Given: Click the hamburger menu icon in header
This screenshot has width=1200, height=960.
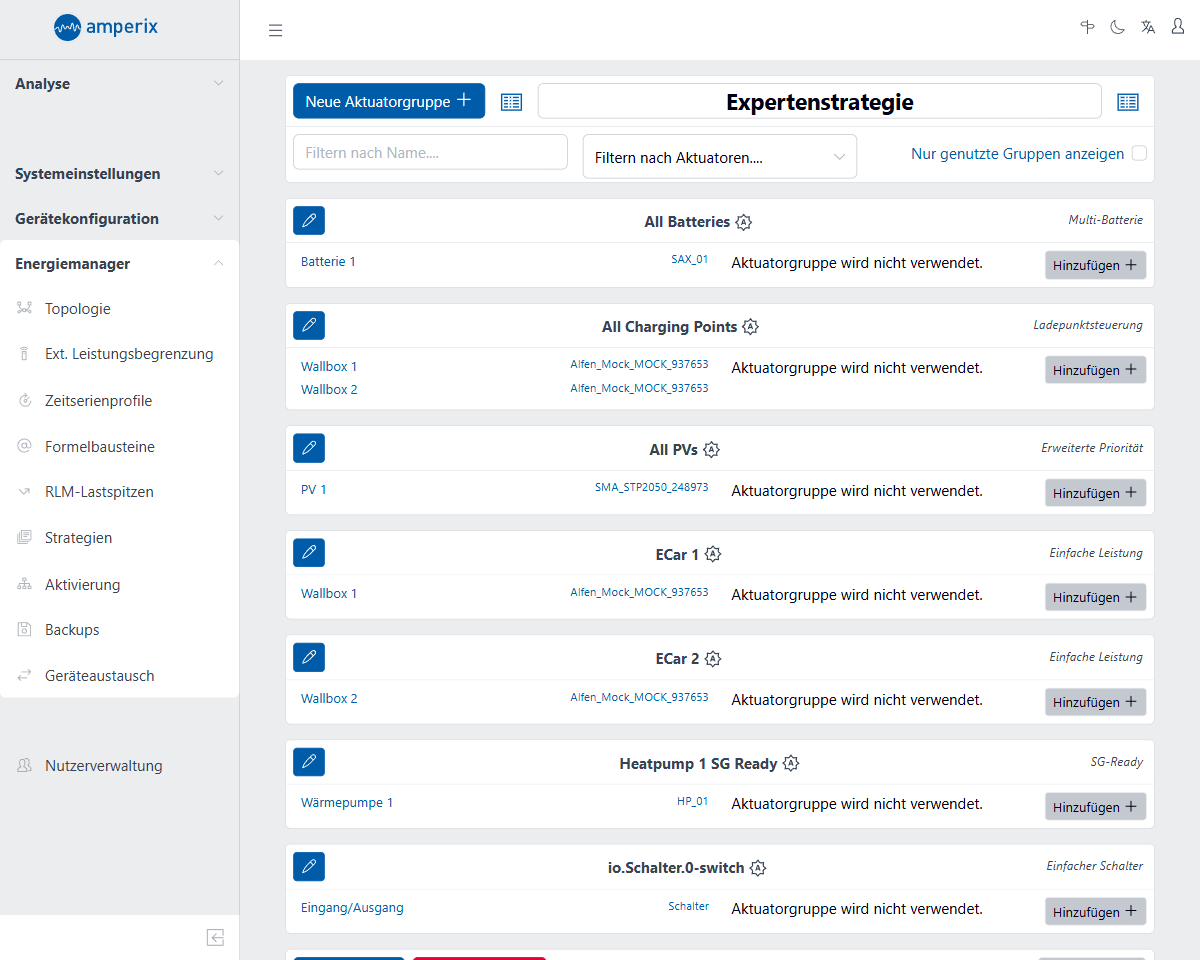Looking at the screenshot, I should point(276,31).
